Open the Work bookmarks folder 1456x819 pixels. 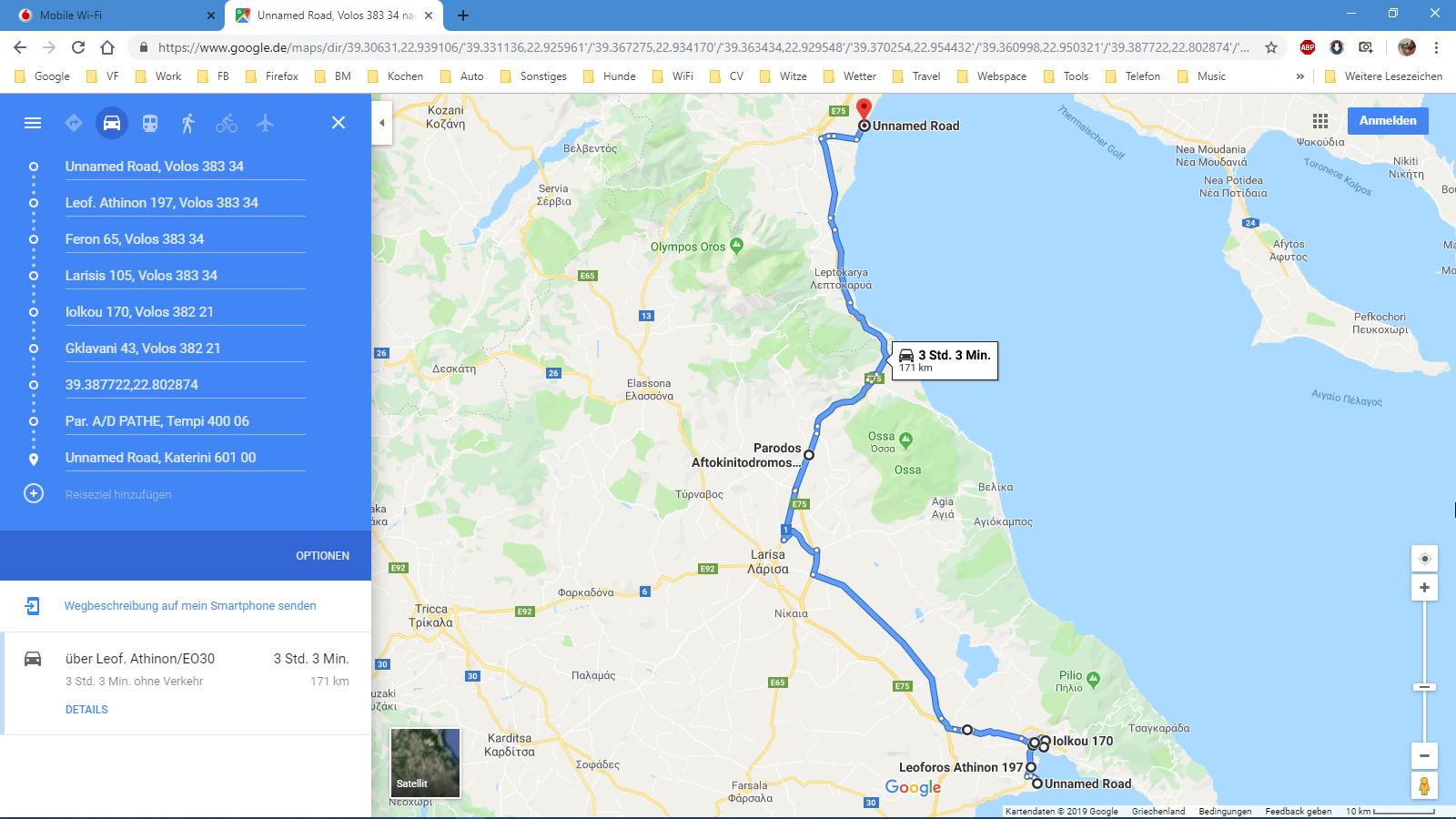[158, 76]
